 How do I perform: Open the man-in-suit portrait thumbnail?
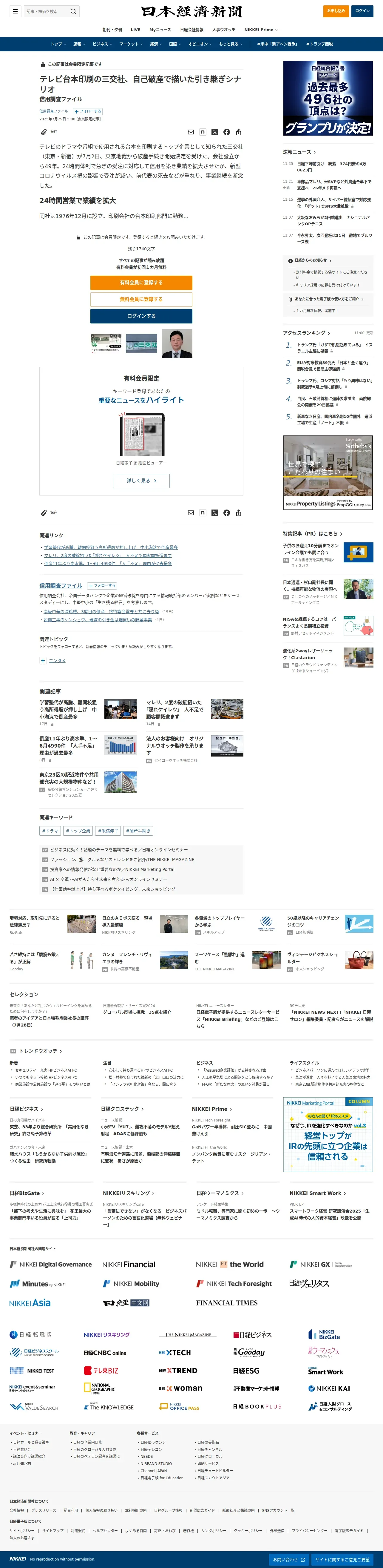click(177, 343)
